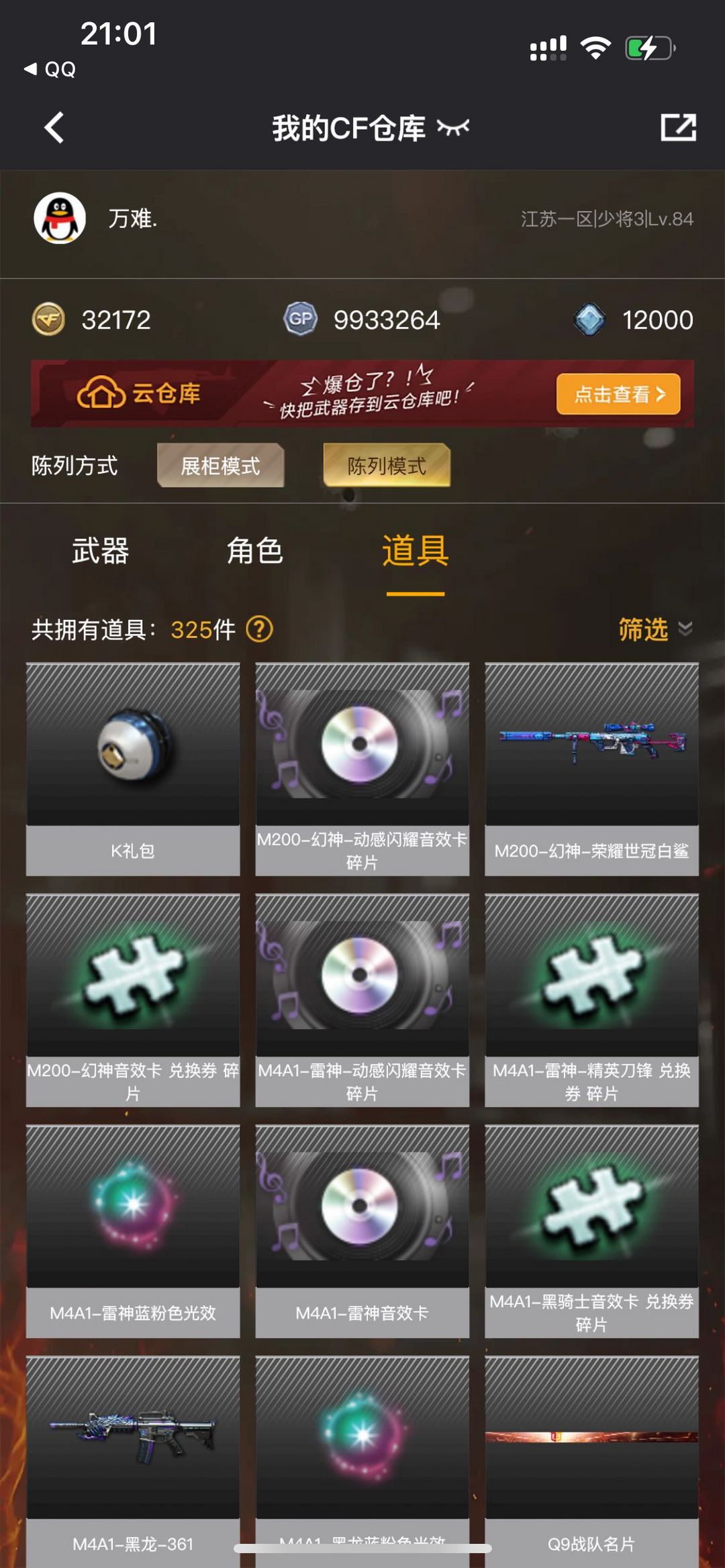This screenshot has height=1568, width=725.
Task: Tap the gold CF coin icon
Action: (x=48, y=319)
